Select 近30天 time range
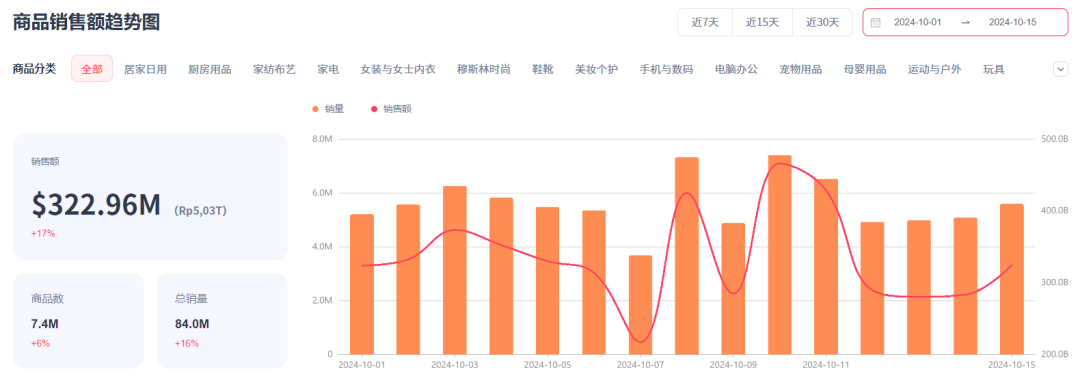Image resolution: width=1080 pixels, height=389 pixels. point(823,22)
